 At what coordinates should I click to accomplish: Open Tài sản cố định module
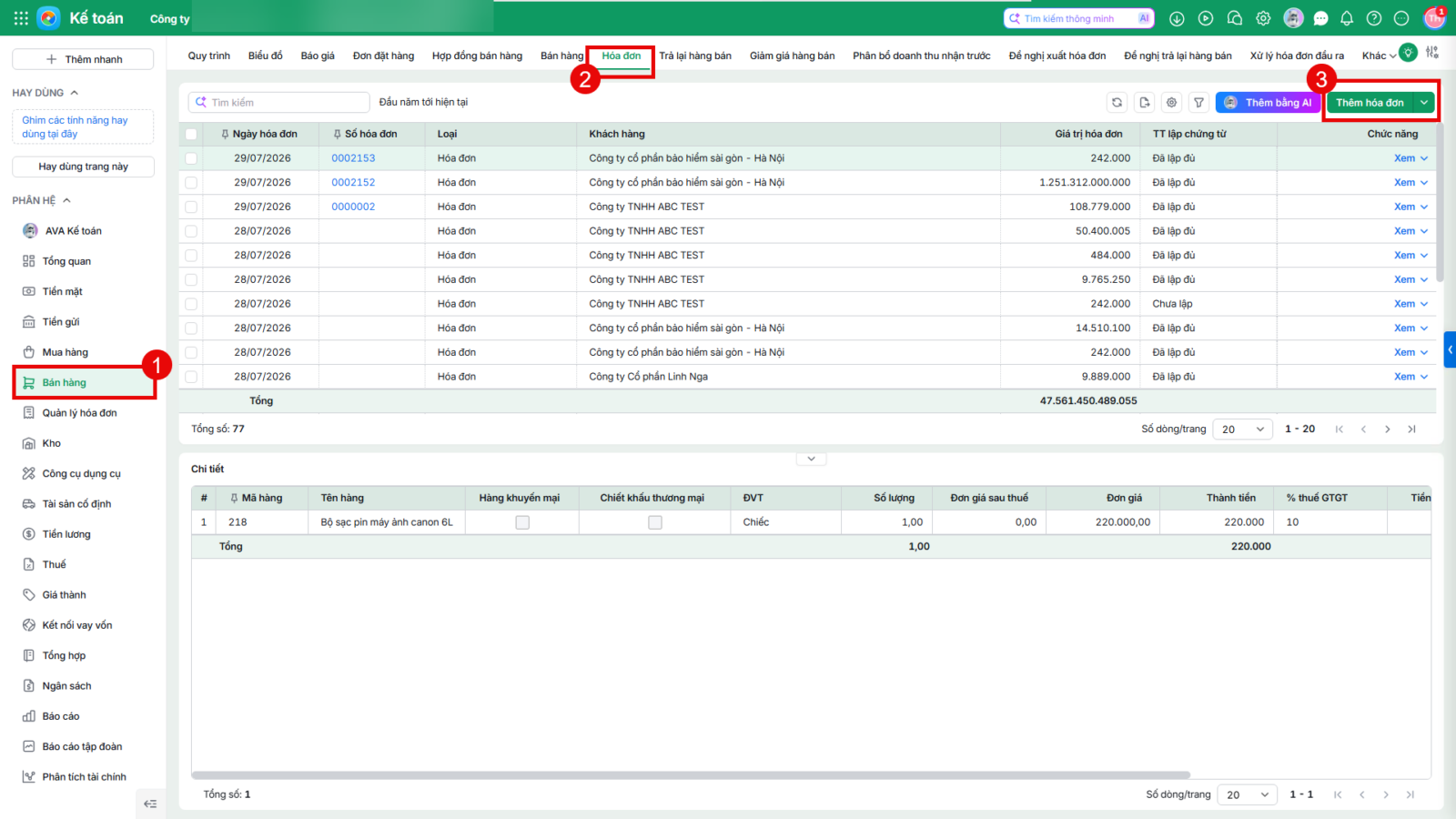point(76,504)
